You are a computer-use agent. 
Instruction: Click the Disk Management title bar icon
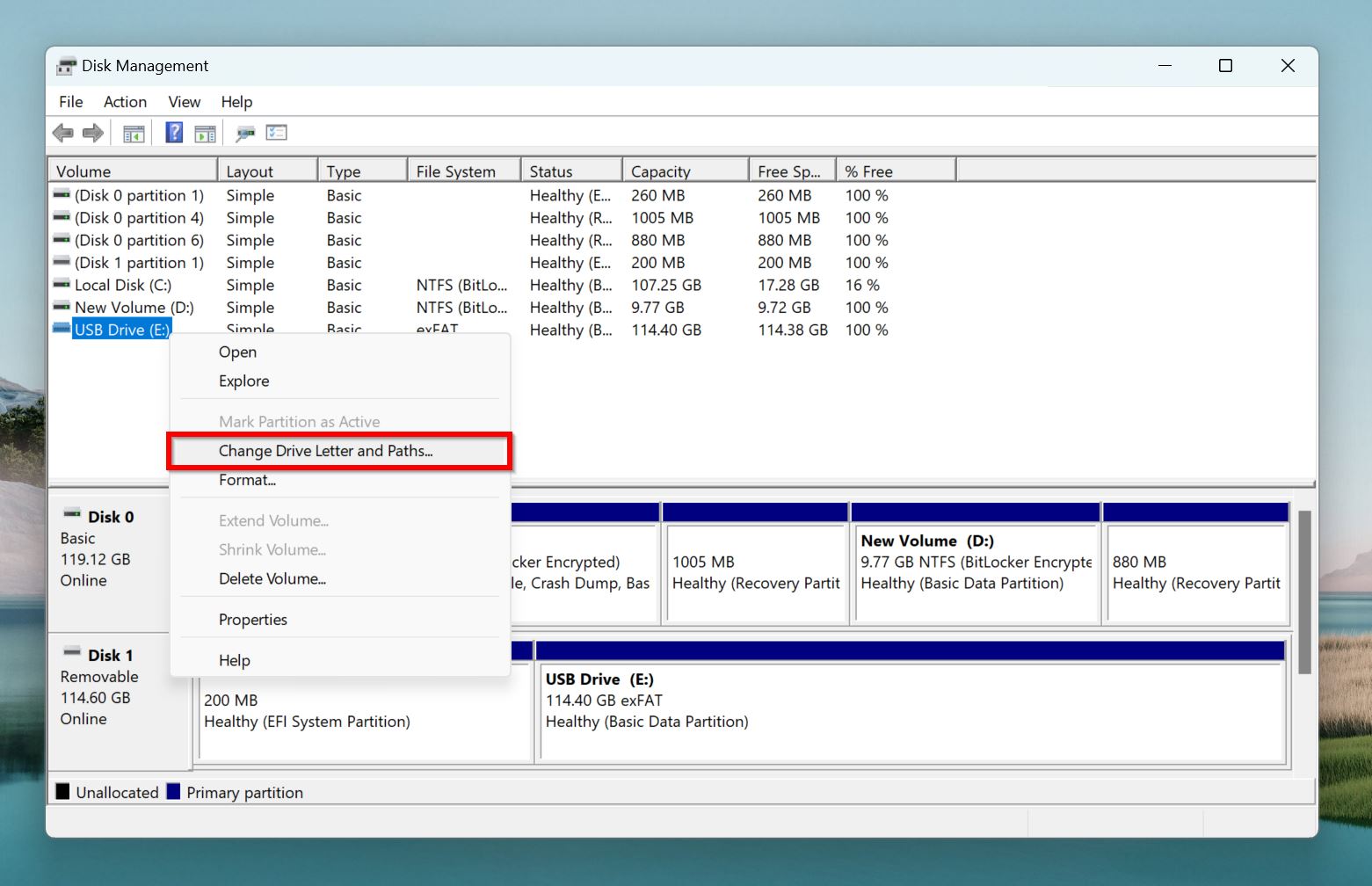coord(66,66)
